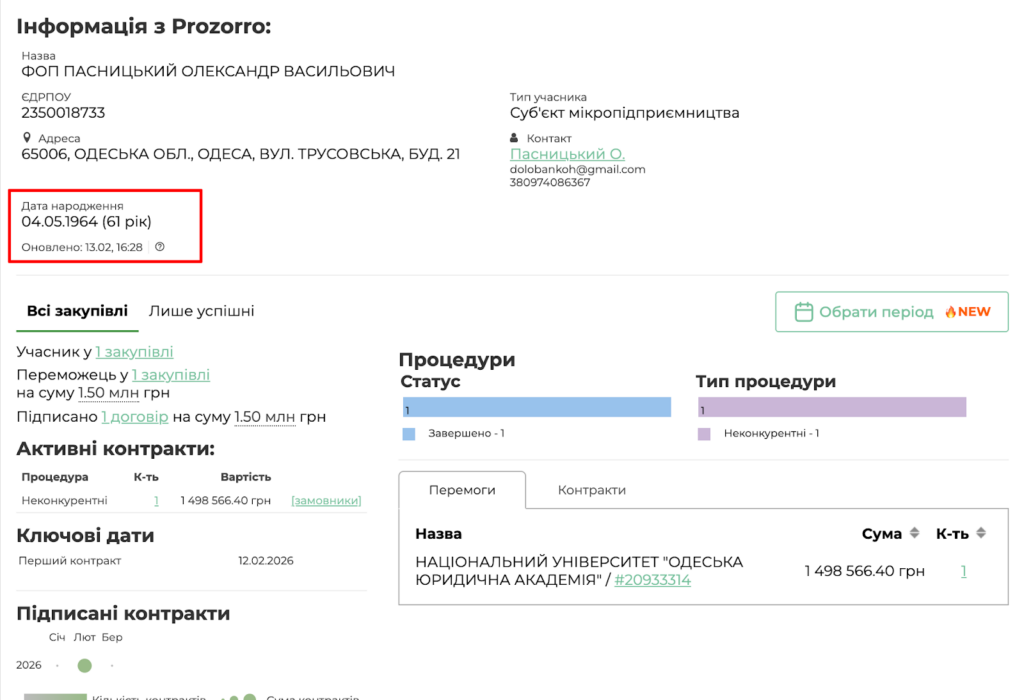Click the purple Неконкурентні legend square
Viewport: 1024px width, 700px height.
704,434
